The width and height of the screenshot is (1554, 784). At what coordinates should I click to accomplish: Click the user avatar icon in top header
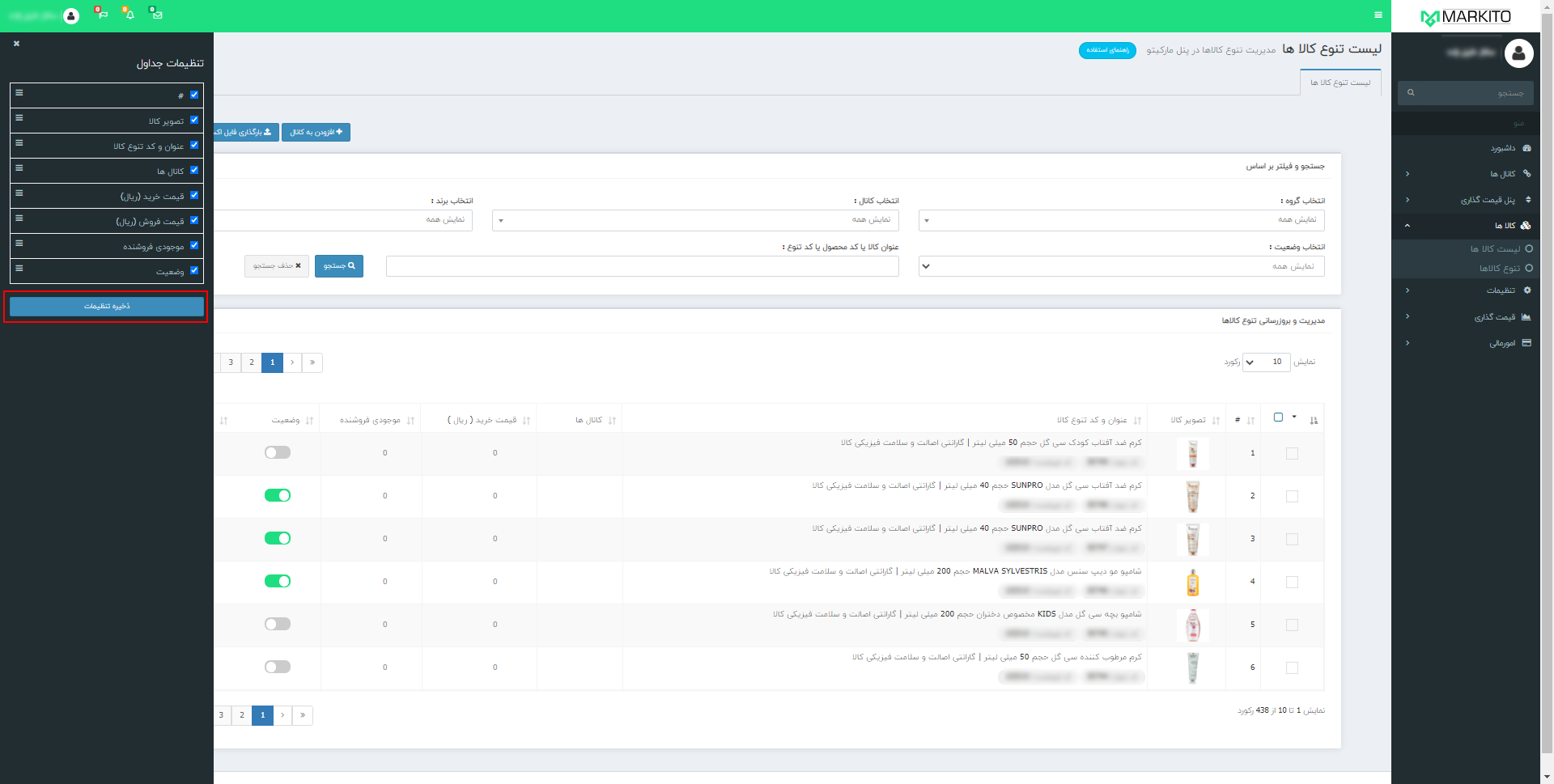[x=71, y=16]
